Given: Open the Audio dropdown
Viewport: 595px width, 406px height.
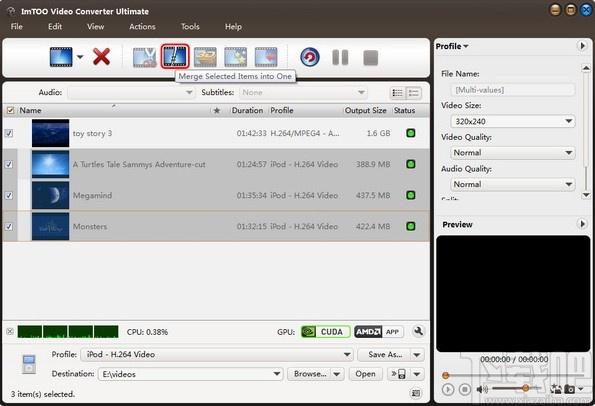Looking at the screenshot, I should (x=131, y=93).
